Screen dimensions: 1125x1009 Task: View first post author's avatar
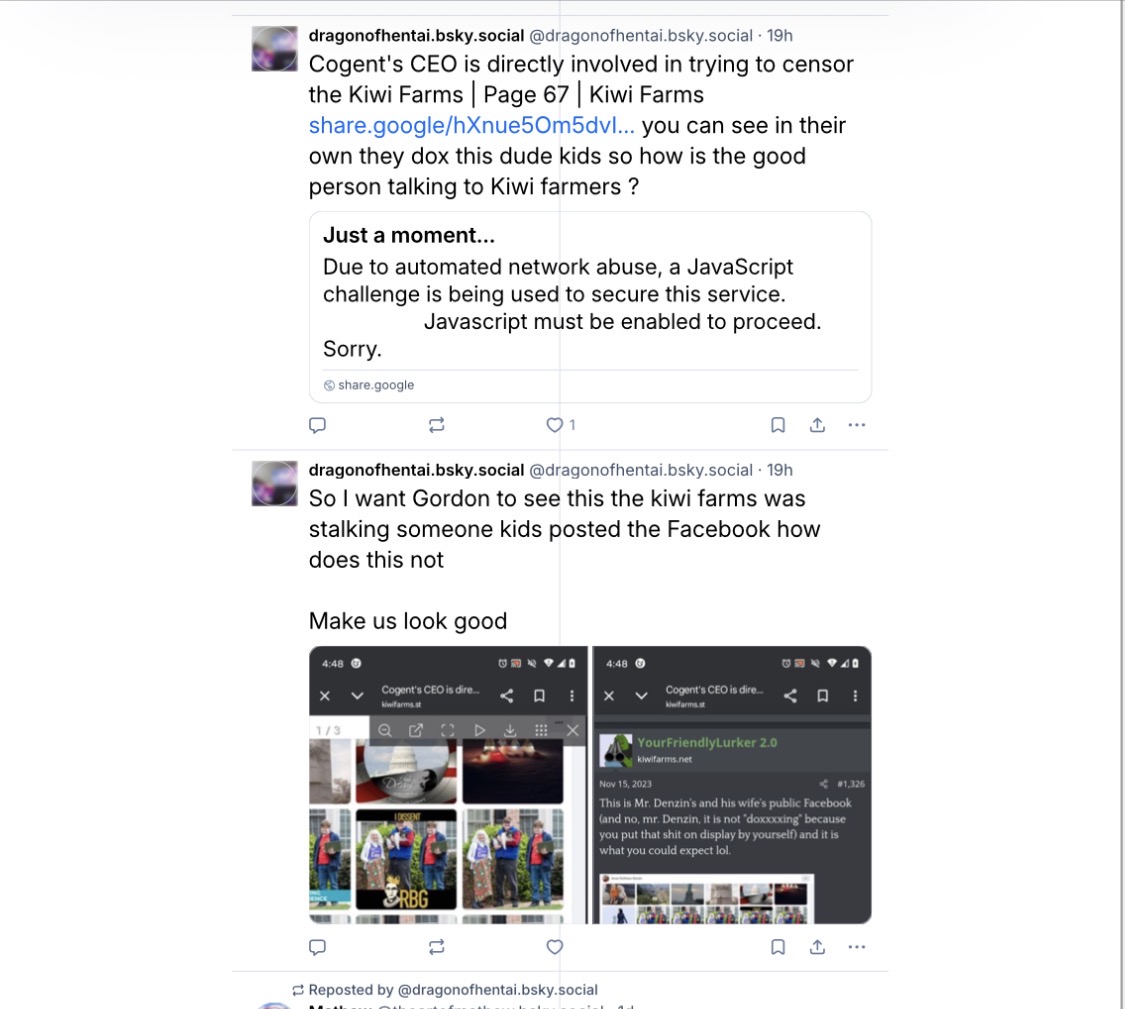click(274, 49)
